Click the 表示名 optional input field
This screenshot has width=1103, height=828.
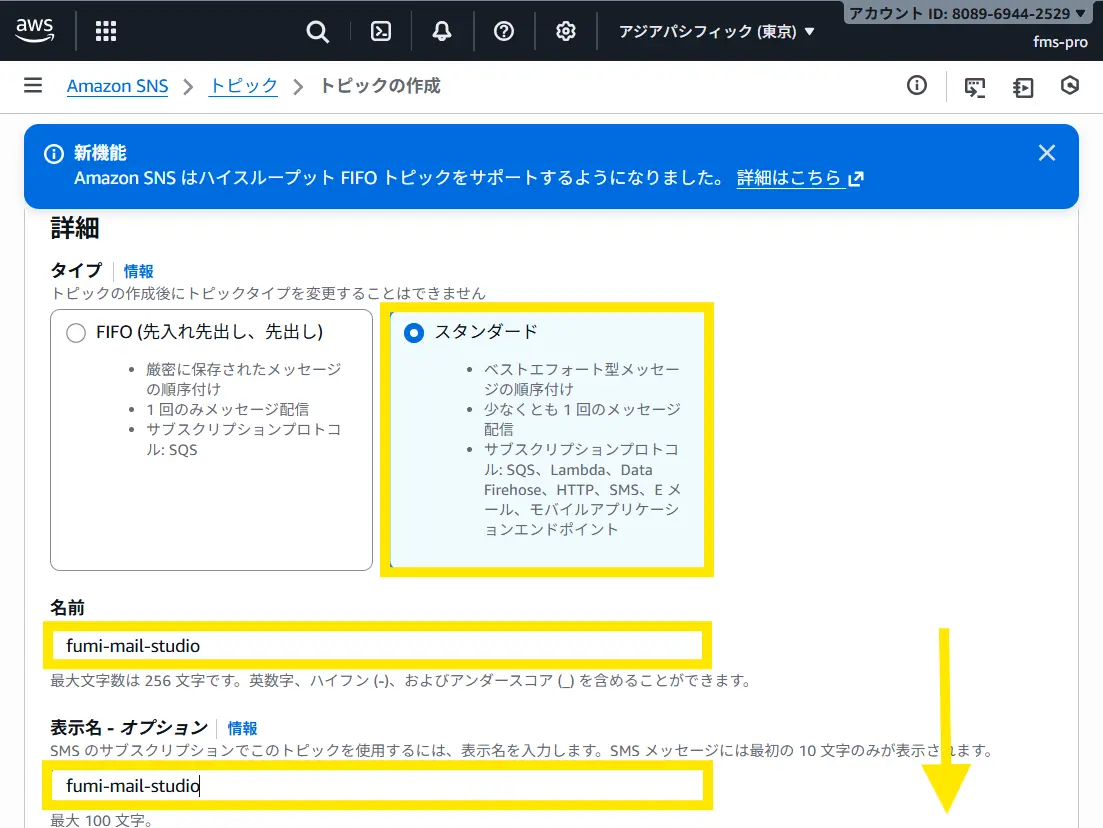coord(378,786)
